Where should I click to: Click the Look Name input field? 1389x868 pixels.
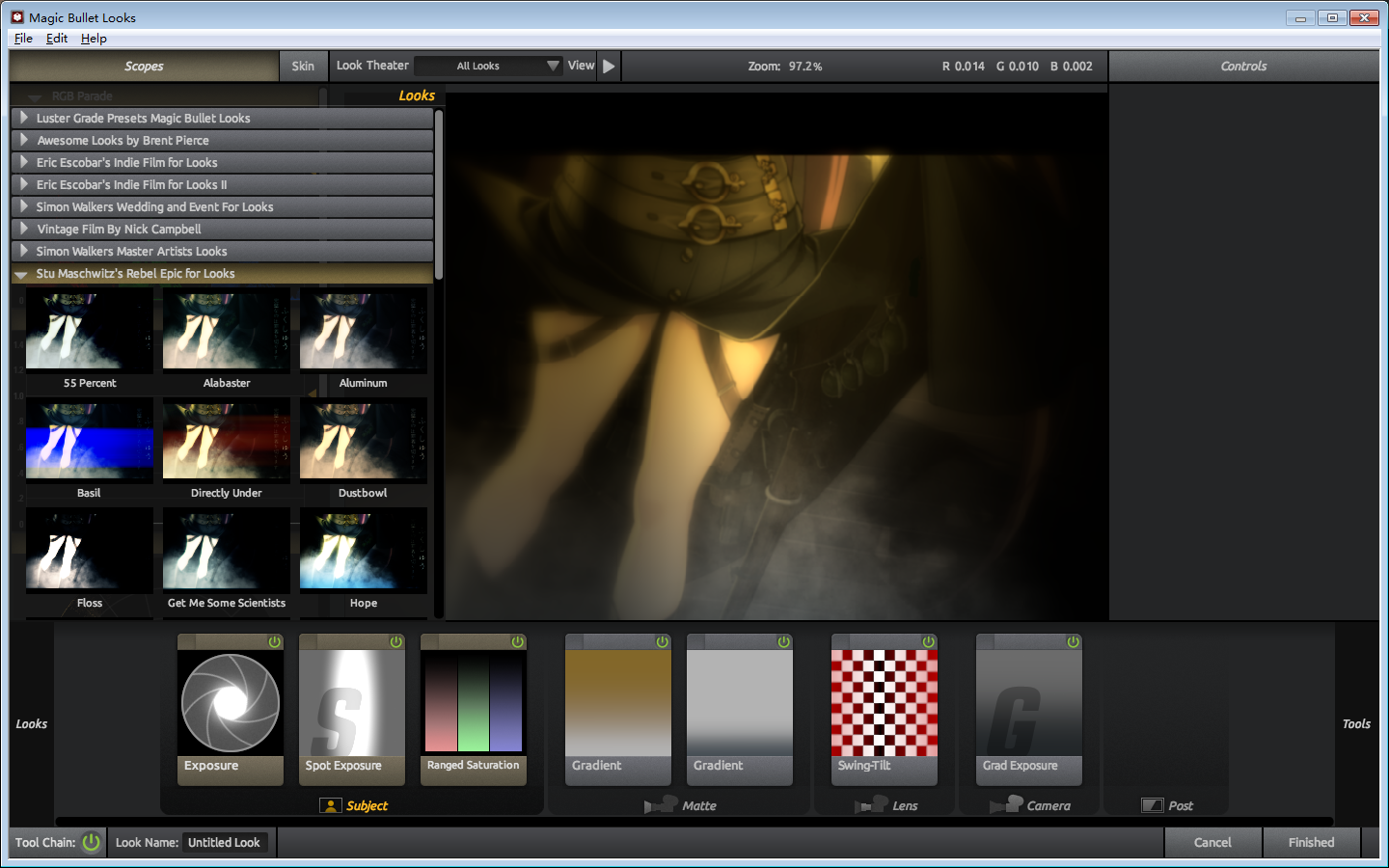(225, 842)
